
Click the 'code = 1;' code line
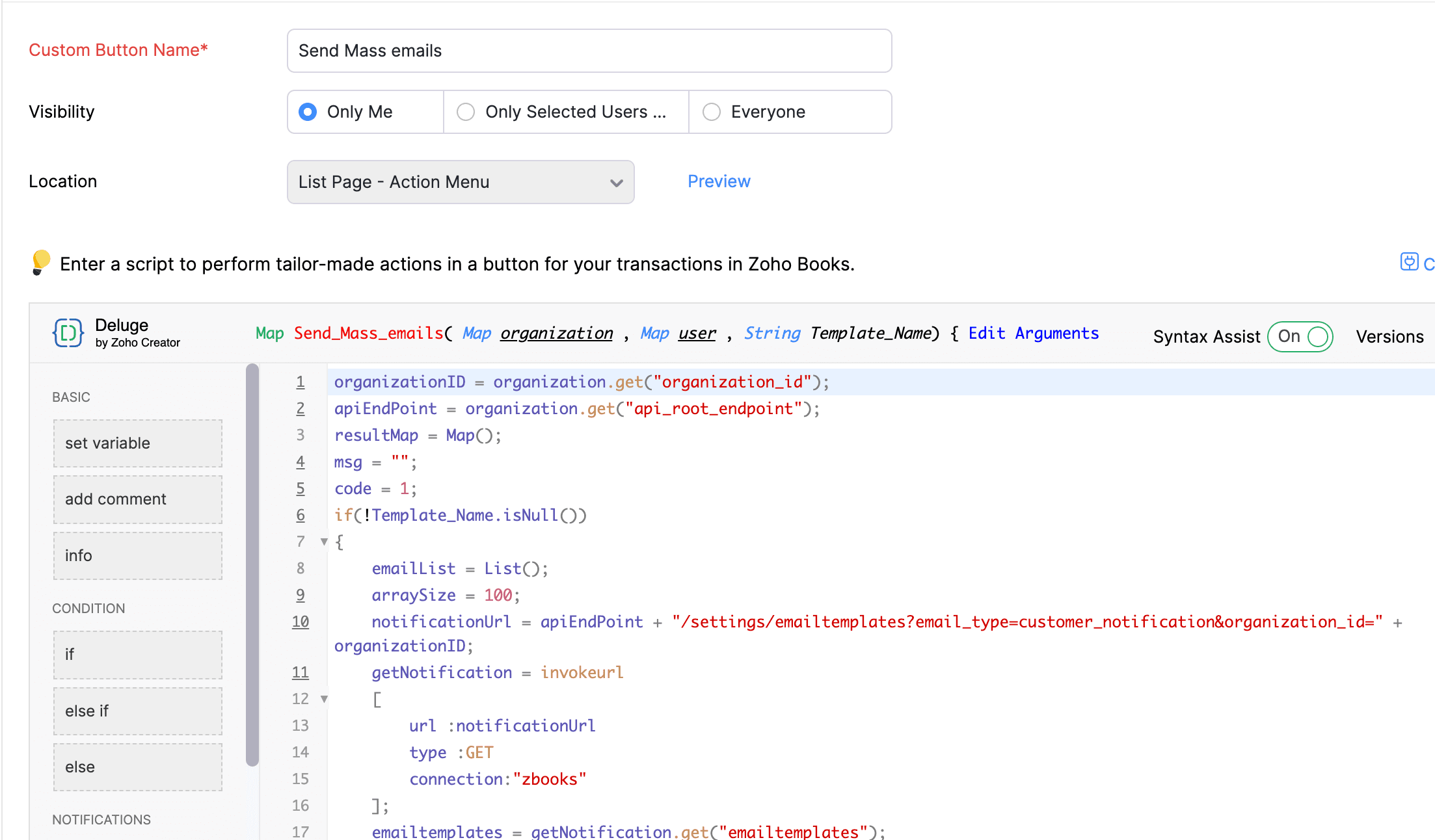(x=375, y=489)
